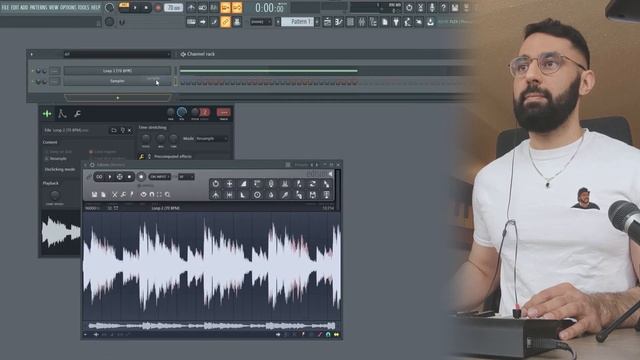Toggle the Load regions checkbox
The width and height of the screenshot is (640, 360).
[x=91, y=152]
